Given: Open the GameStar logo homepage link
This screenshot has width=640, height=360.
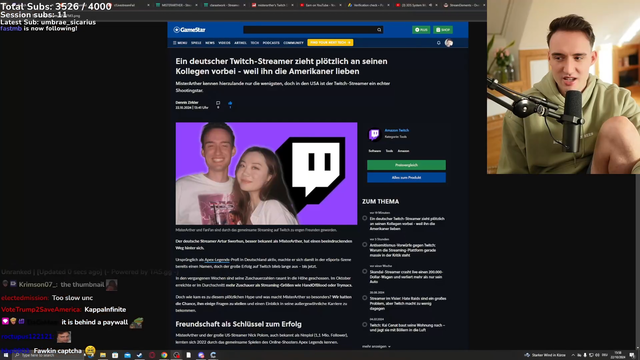Looking at the screenshot, I should (x=189, y=30).
